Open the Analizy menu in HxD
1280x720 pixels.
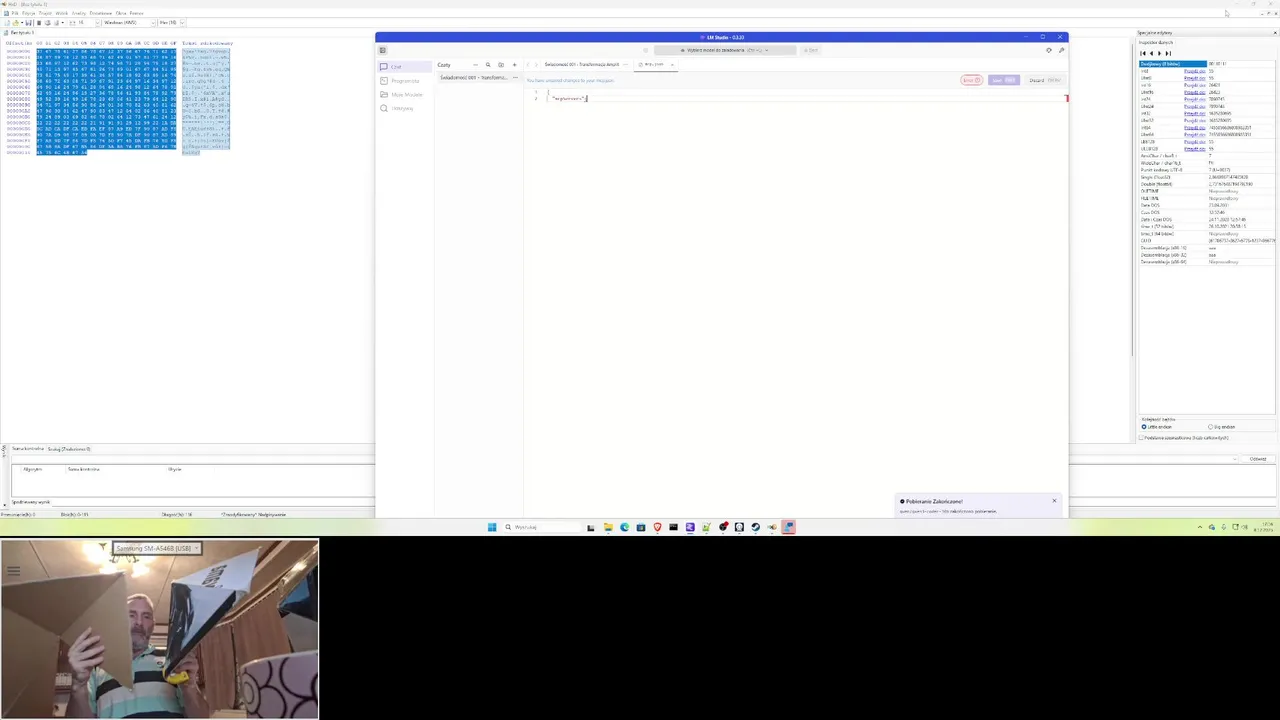[x=78, y=13]
